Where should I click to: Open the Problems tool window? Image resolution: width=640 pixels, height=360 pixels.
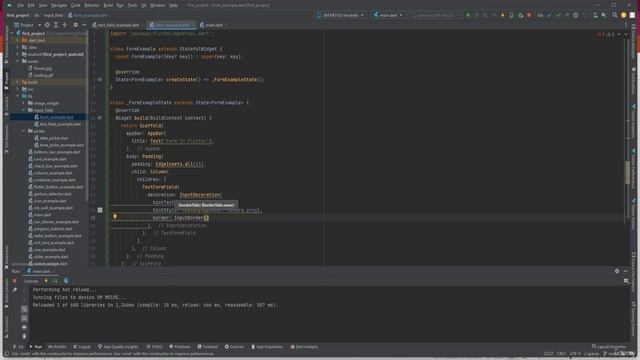click(180, 347)
